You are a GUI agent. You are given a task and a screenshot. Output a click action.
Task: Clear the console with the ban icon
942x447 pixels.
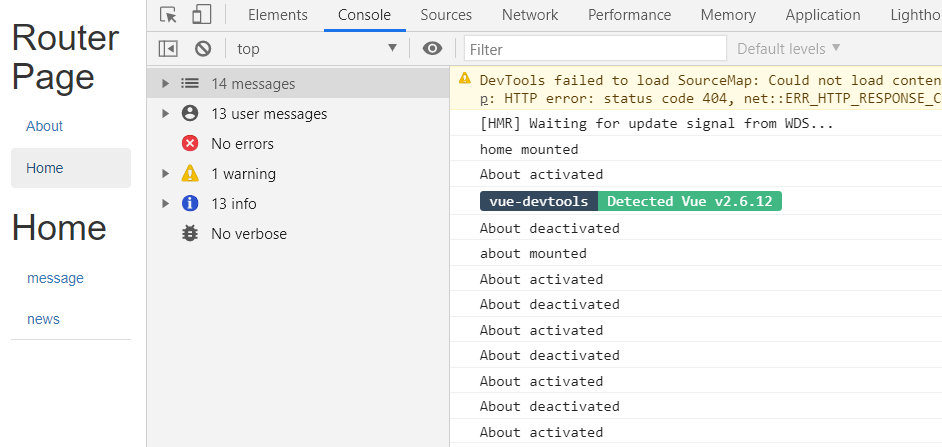[x=203, y=49]
